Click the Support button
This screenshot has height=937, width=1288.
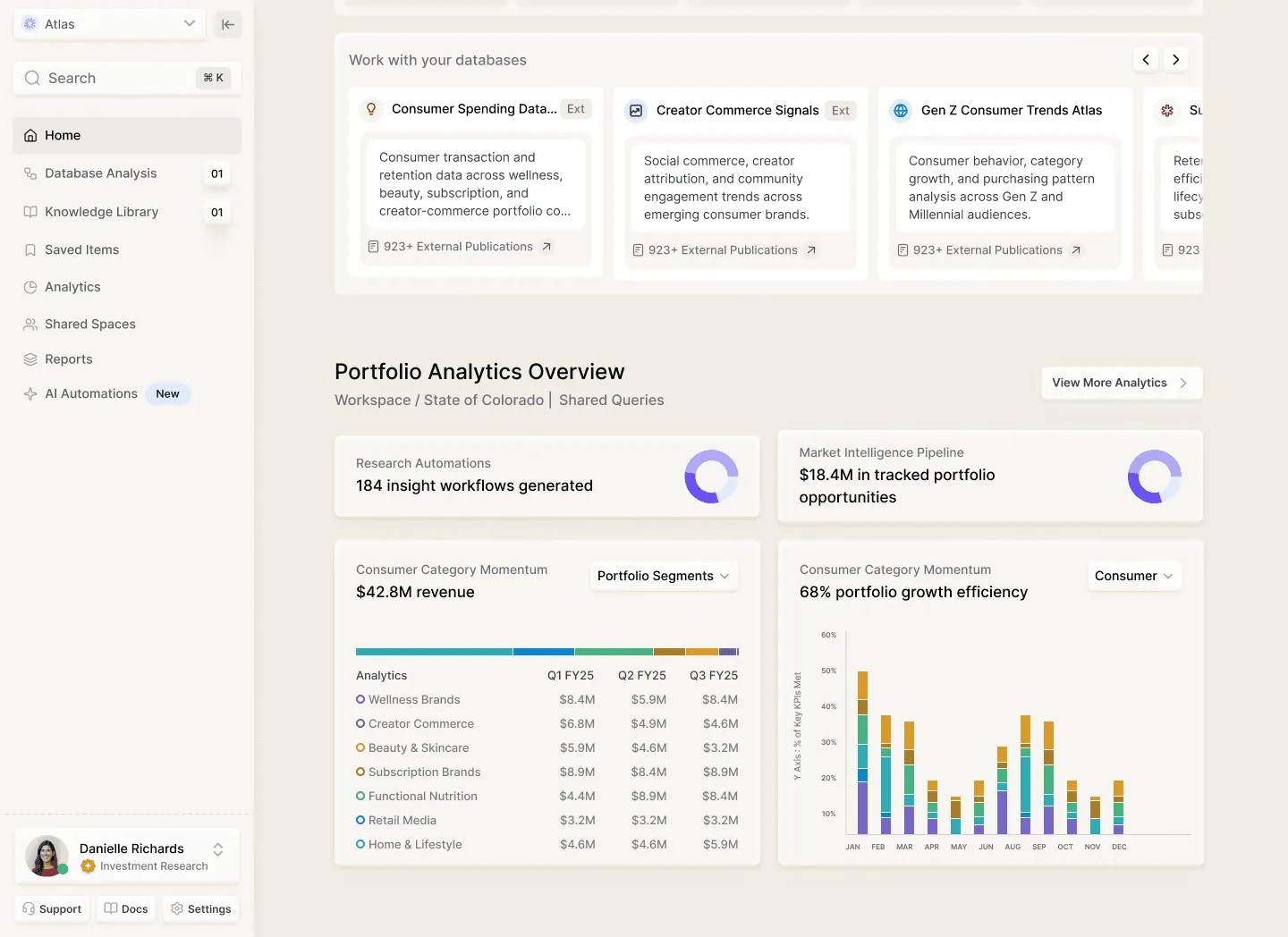pos(52,908)
